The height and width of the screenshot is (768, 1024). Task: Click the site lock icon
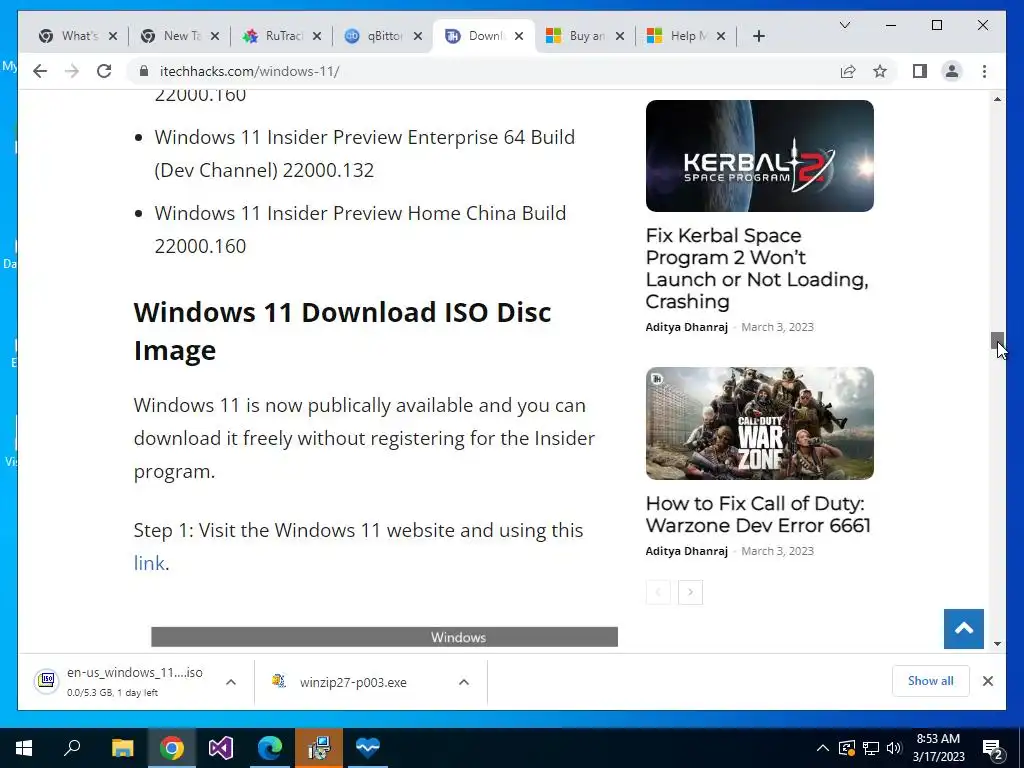[144, 71]
